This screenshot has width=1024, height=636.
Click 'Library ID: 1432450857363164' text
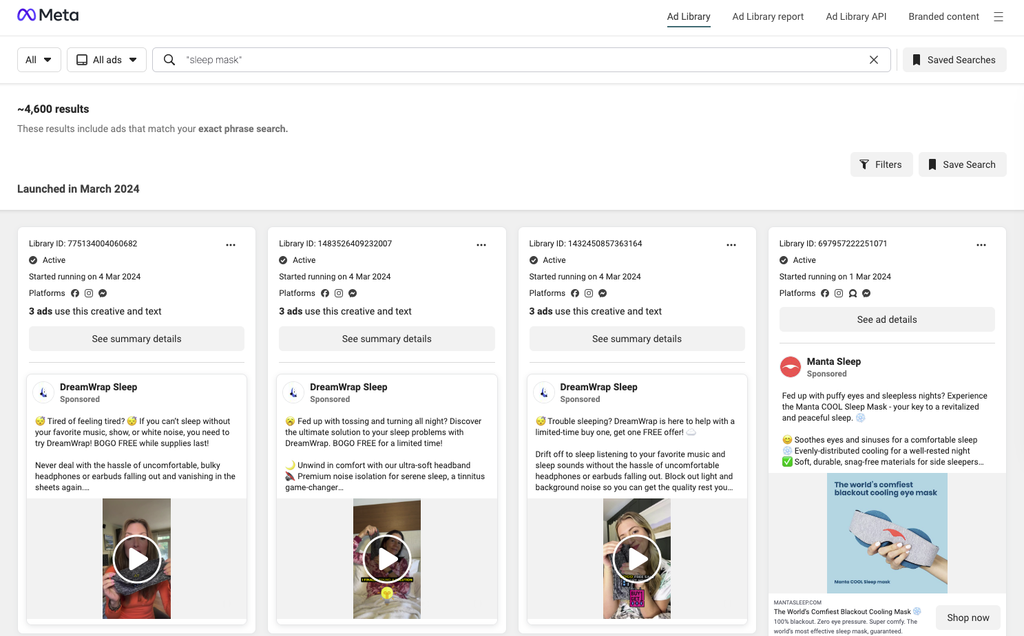pos(585,244)
